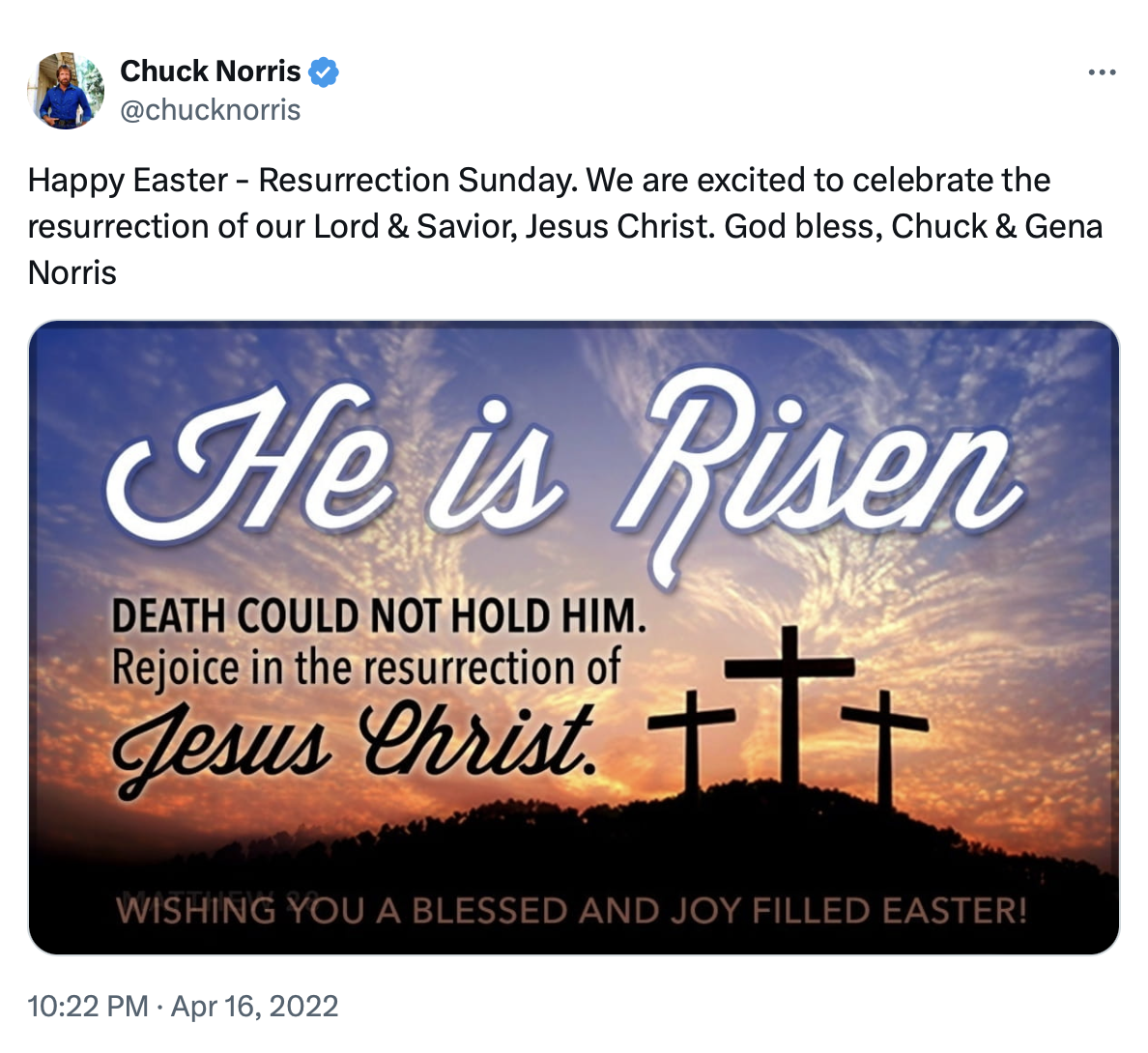The height and width of the screenshot is (1053, 1148).
Task: Click the Apr 16, 2022 date
Action: click(x=255, y=1007)
